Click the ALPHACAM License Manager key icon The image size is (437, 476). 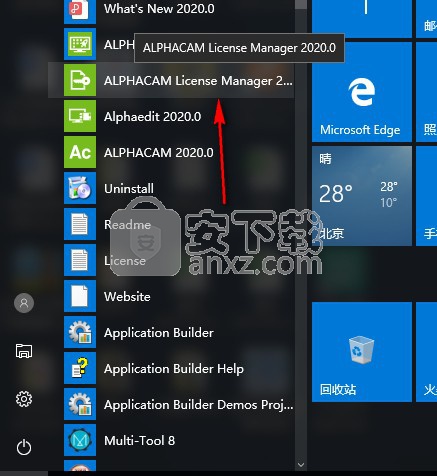80,80
